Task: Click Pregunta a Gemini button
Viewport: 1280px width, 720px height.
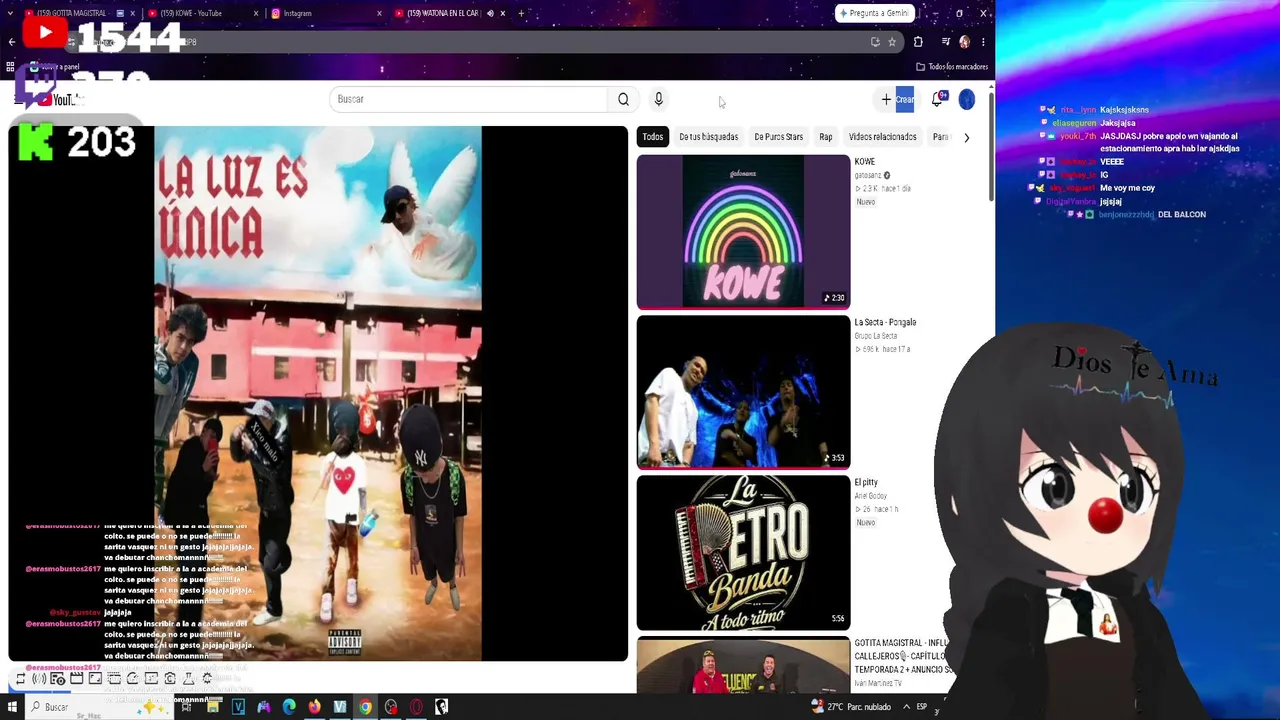Action: click(x=875, y=13)
